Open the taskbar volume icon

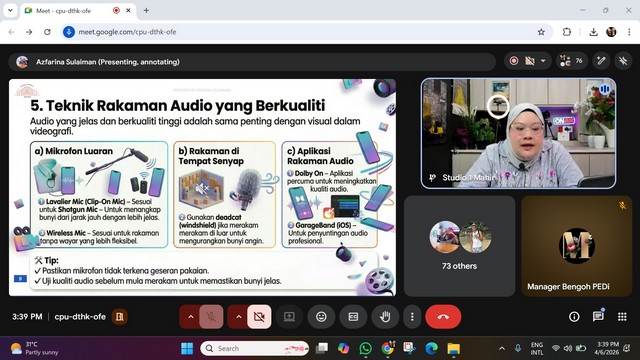click(568, 349)
